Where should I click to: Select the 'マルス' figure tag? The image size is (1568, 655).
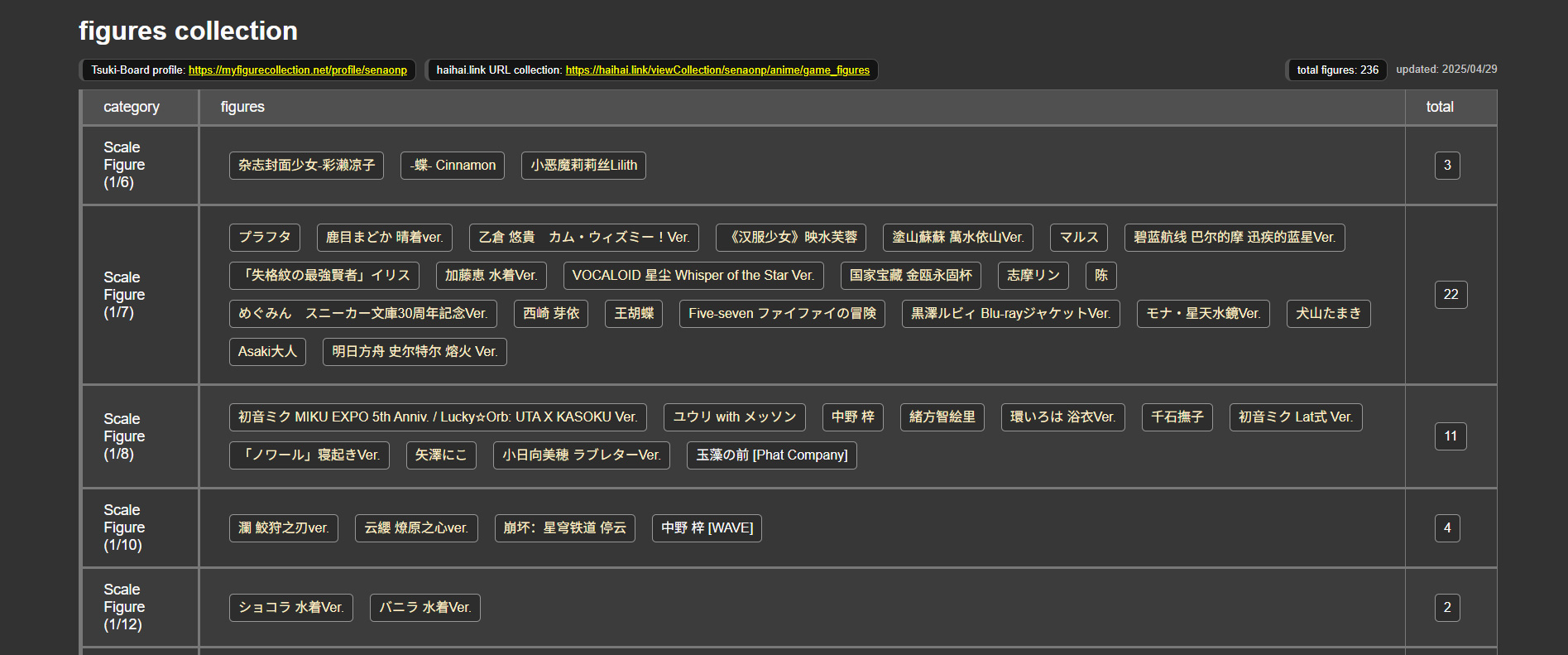coord(1079,238)
